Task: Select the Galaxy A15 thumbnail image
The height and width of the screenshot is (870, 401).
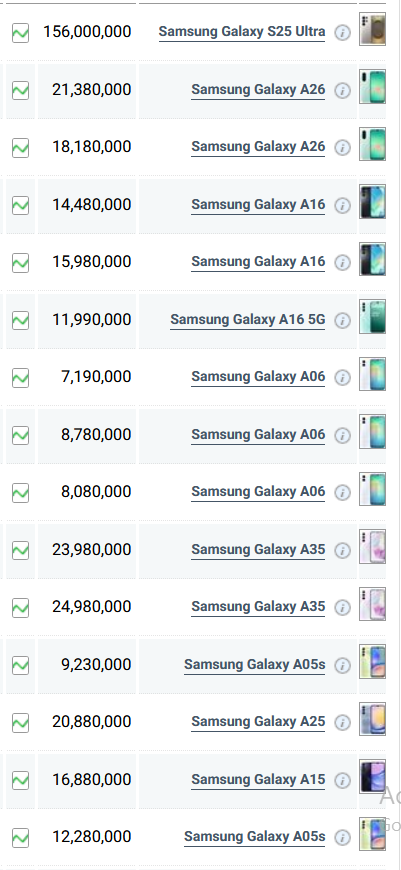Action: [372, 776]
